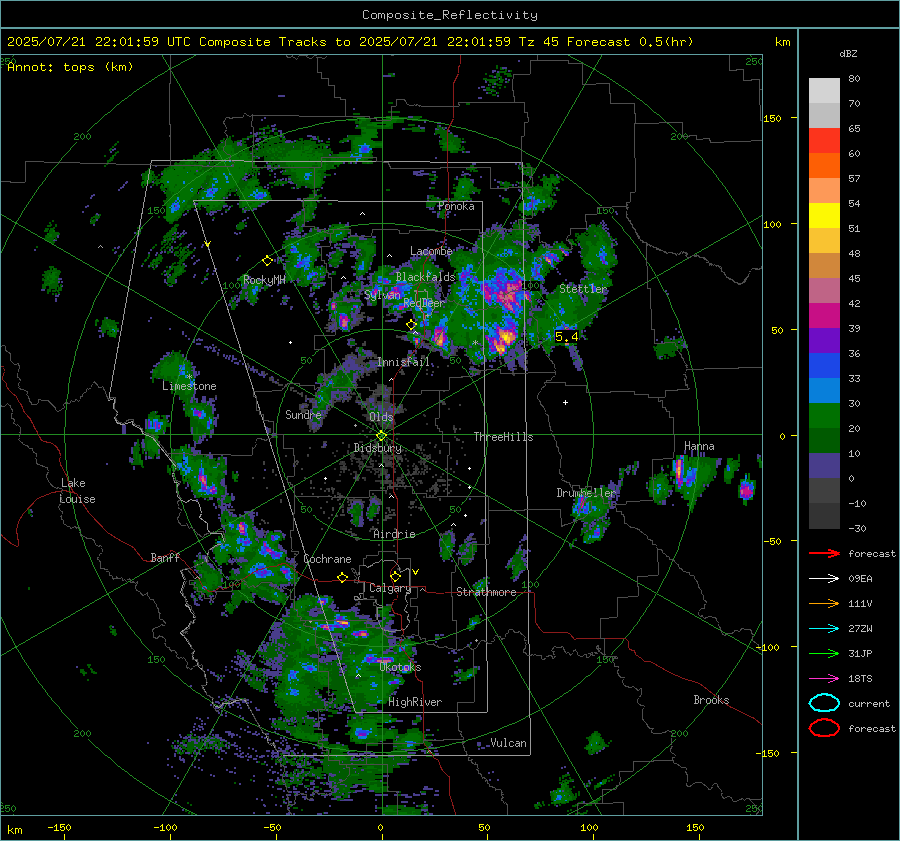Click the Innisfail city label

point(403,362)
